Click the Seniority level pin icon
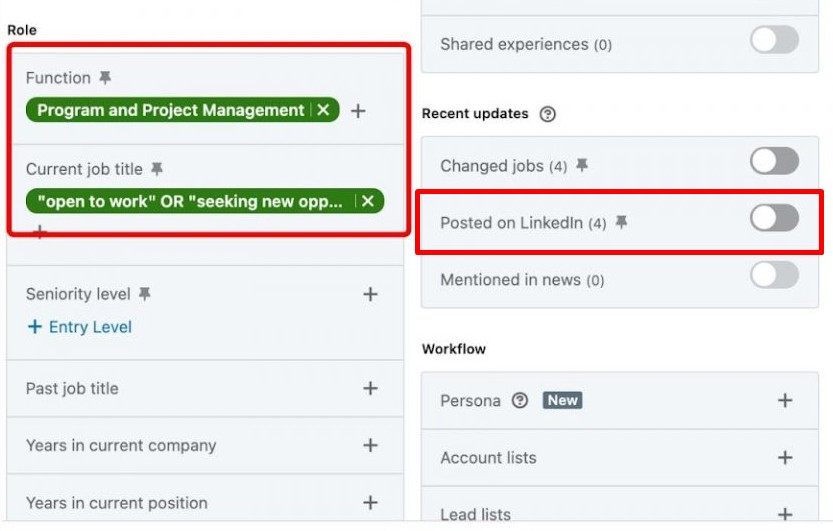This screenshot has height=531, width=833. (x=144, y=294)
